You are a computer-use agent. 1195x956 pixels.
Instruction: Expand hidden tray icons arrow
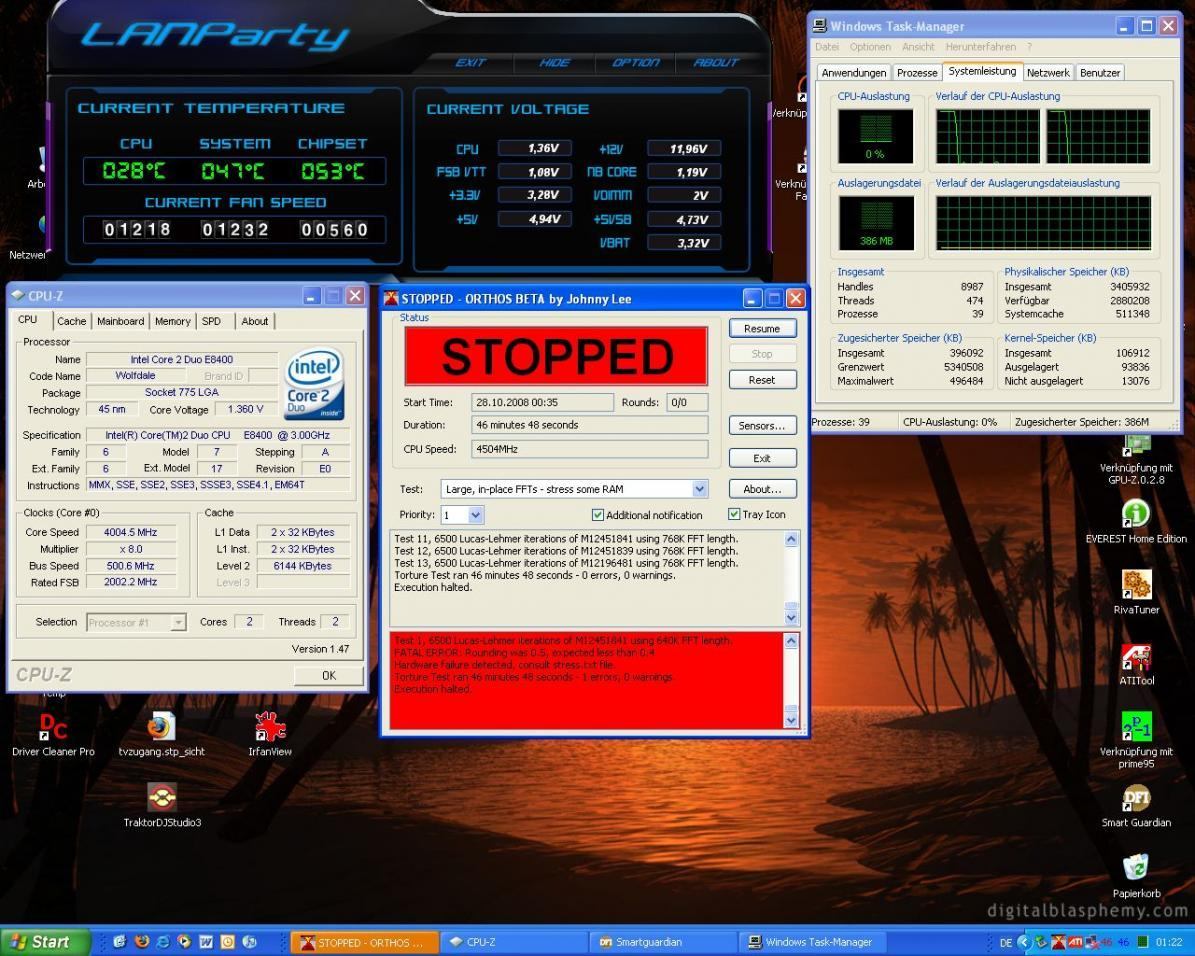[1024, 943]
